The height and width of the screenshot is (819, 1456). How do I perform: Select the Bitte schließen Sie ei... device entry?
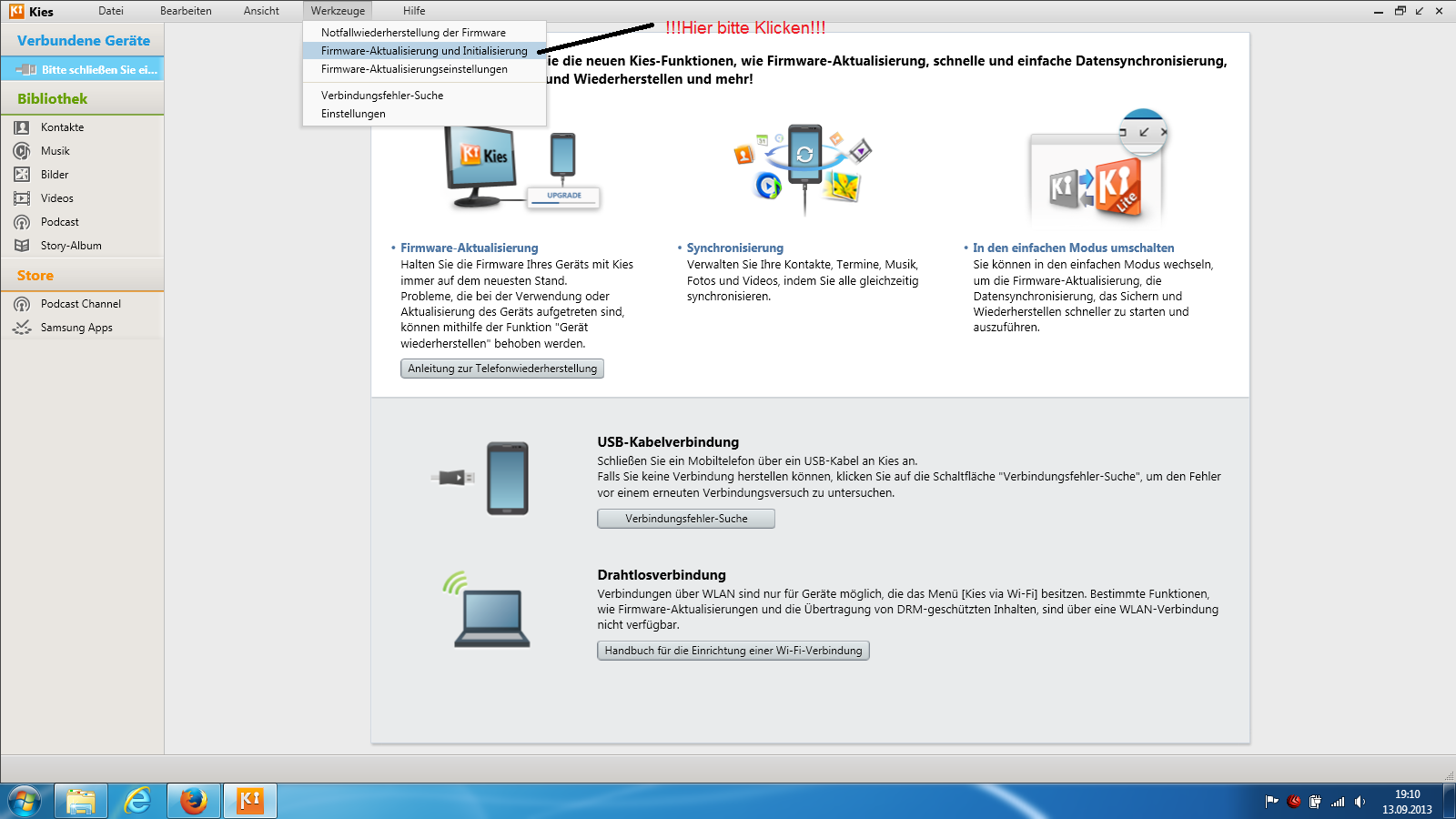point(83,69)
